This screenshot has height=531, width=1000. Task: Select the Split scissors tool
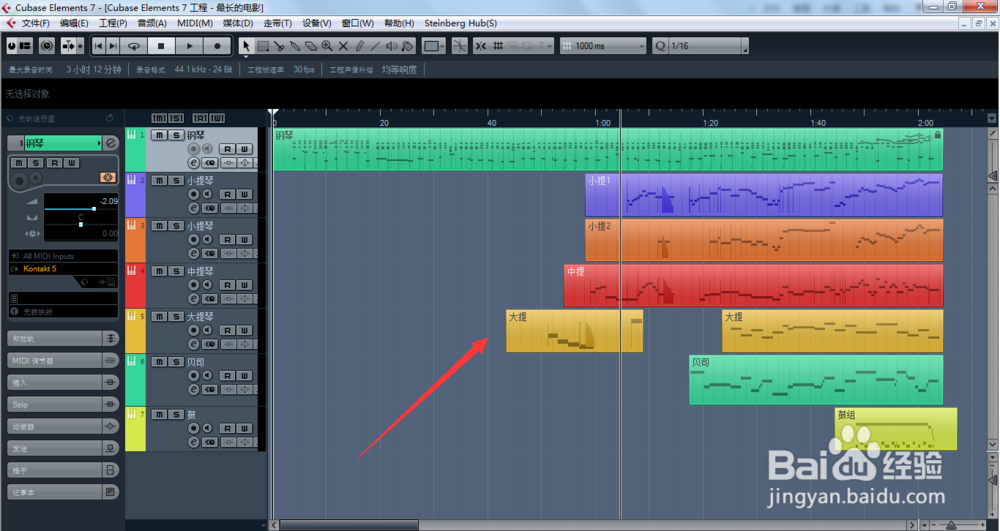279,46
